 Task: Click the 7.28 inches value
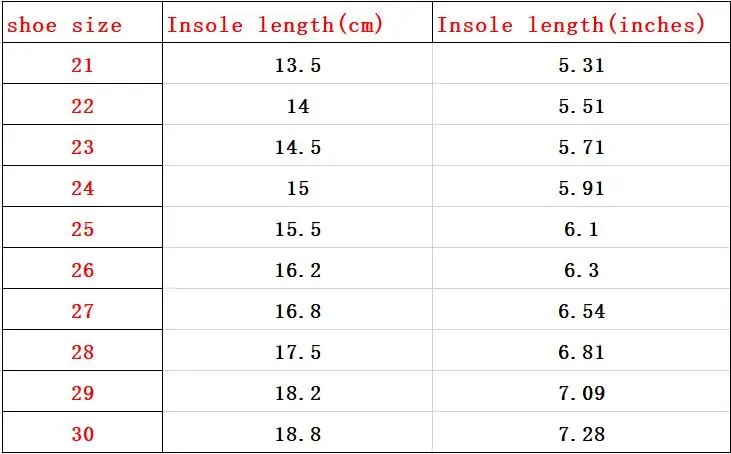tap(581, 432)
